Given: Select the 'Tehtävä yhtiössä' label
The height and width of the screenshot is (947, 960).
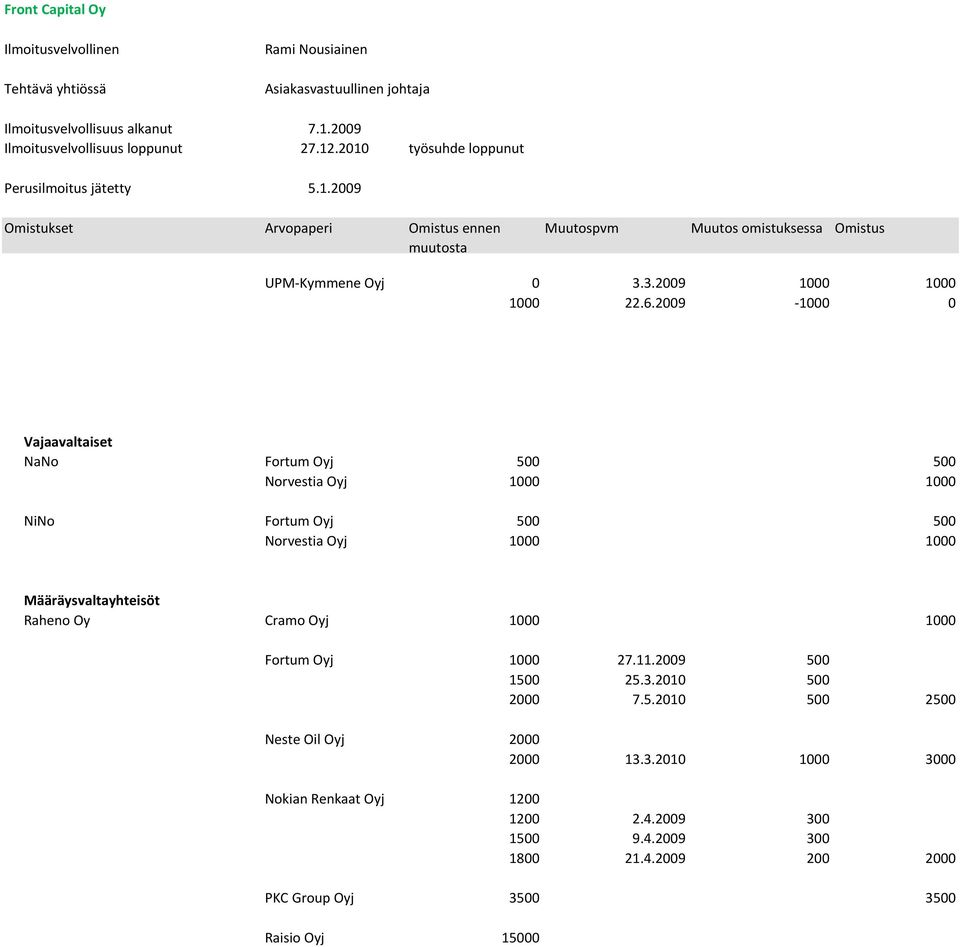Looking at the screenshot, I should coord(54,89).
